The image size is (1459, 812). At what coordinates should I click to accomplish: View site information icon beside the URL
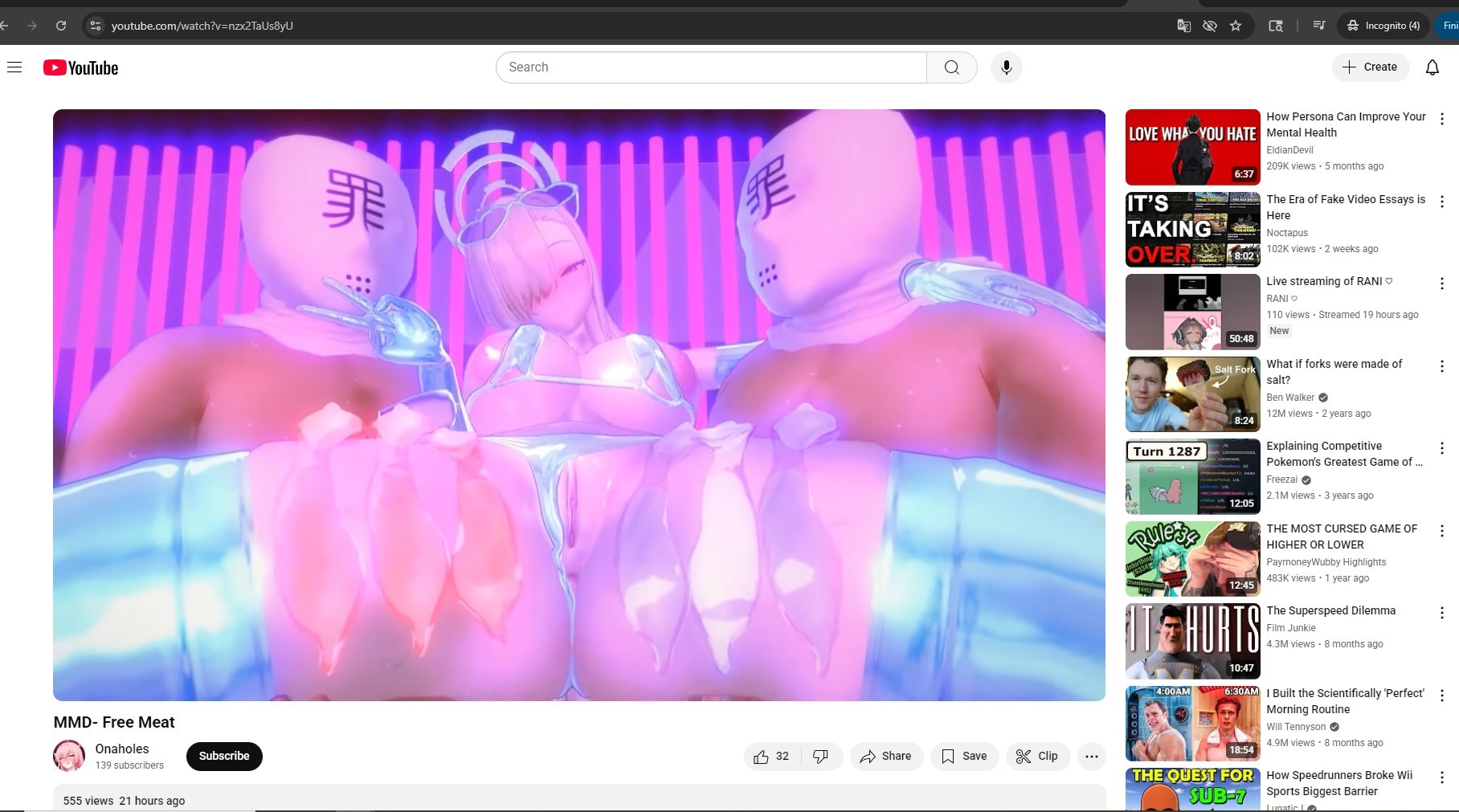tap(96, 26)
